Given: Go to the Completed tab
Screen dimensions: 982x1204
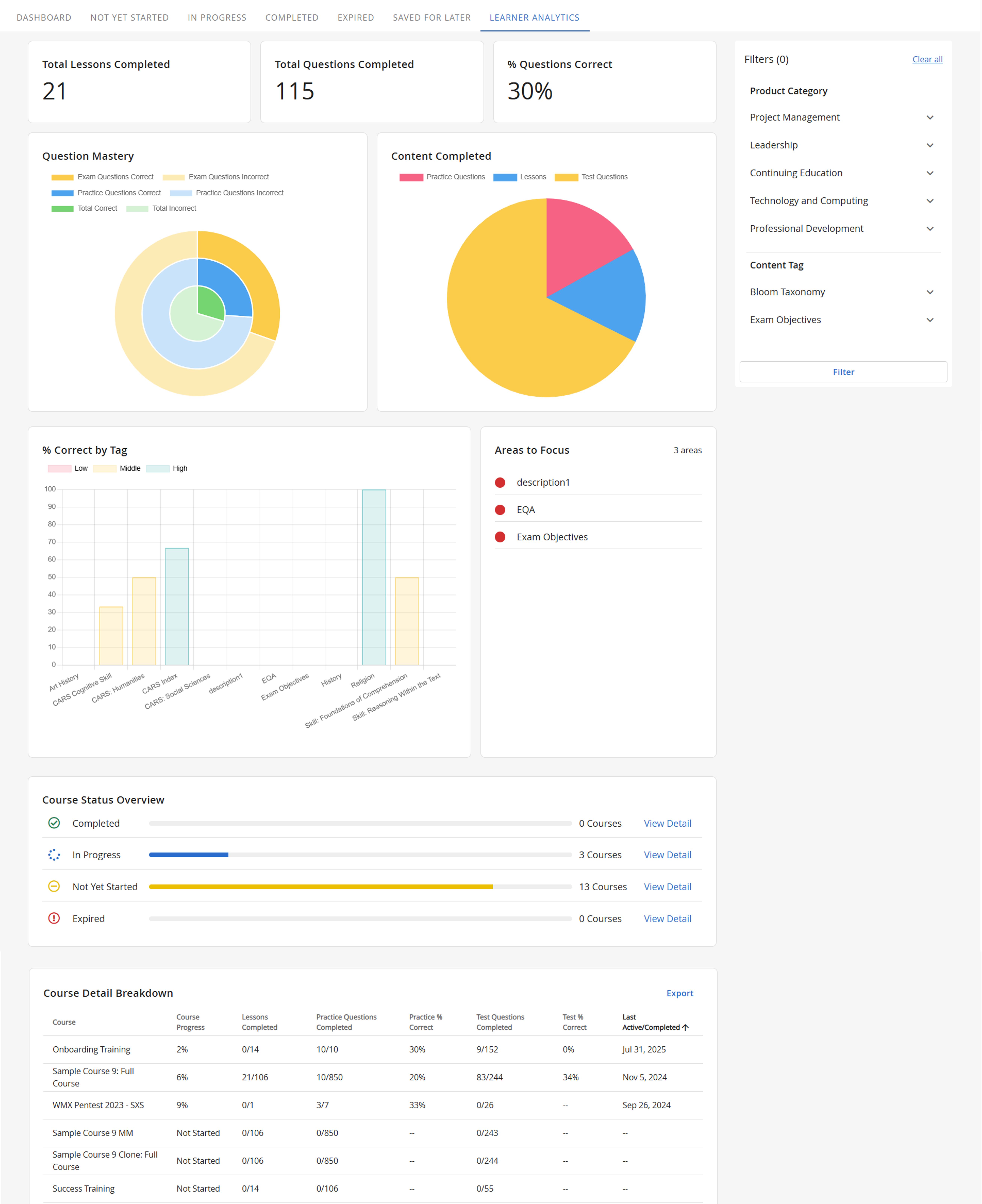Looking at the screenshot, I should tap(292, 18).
